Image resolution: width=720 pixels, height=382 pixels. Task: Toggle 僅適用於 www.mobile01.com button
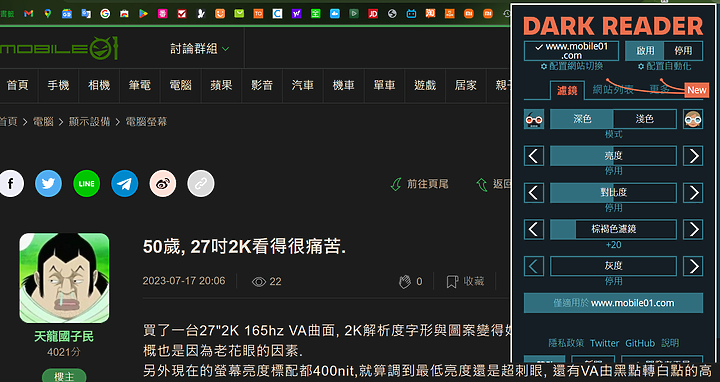coord(613,303)
